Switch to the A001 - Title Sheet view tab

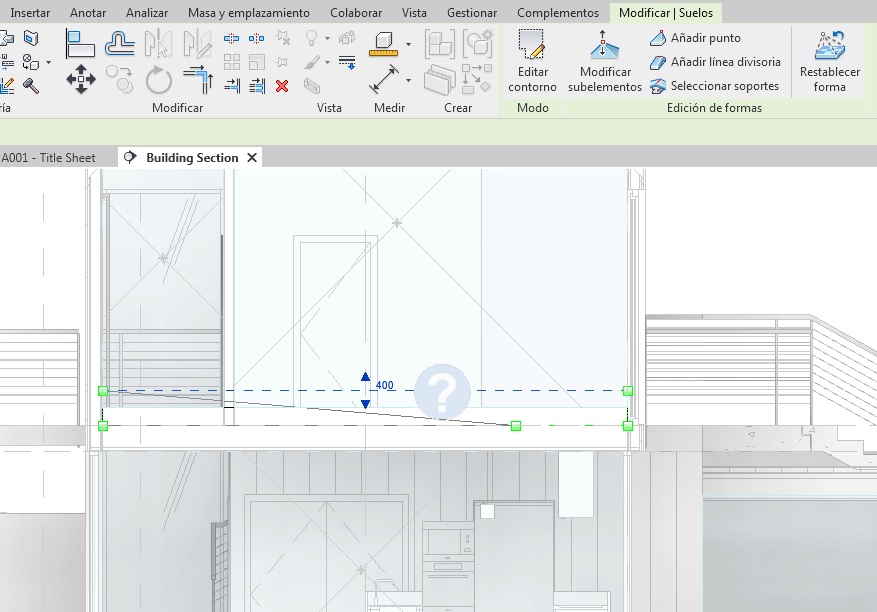tap(49, 158)
